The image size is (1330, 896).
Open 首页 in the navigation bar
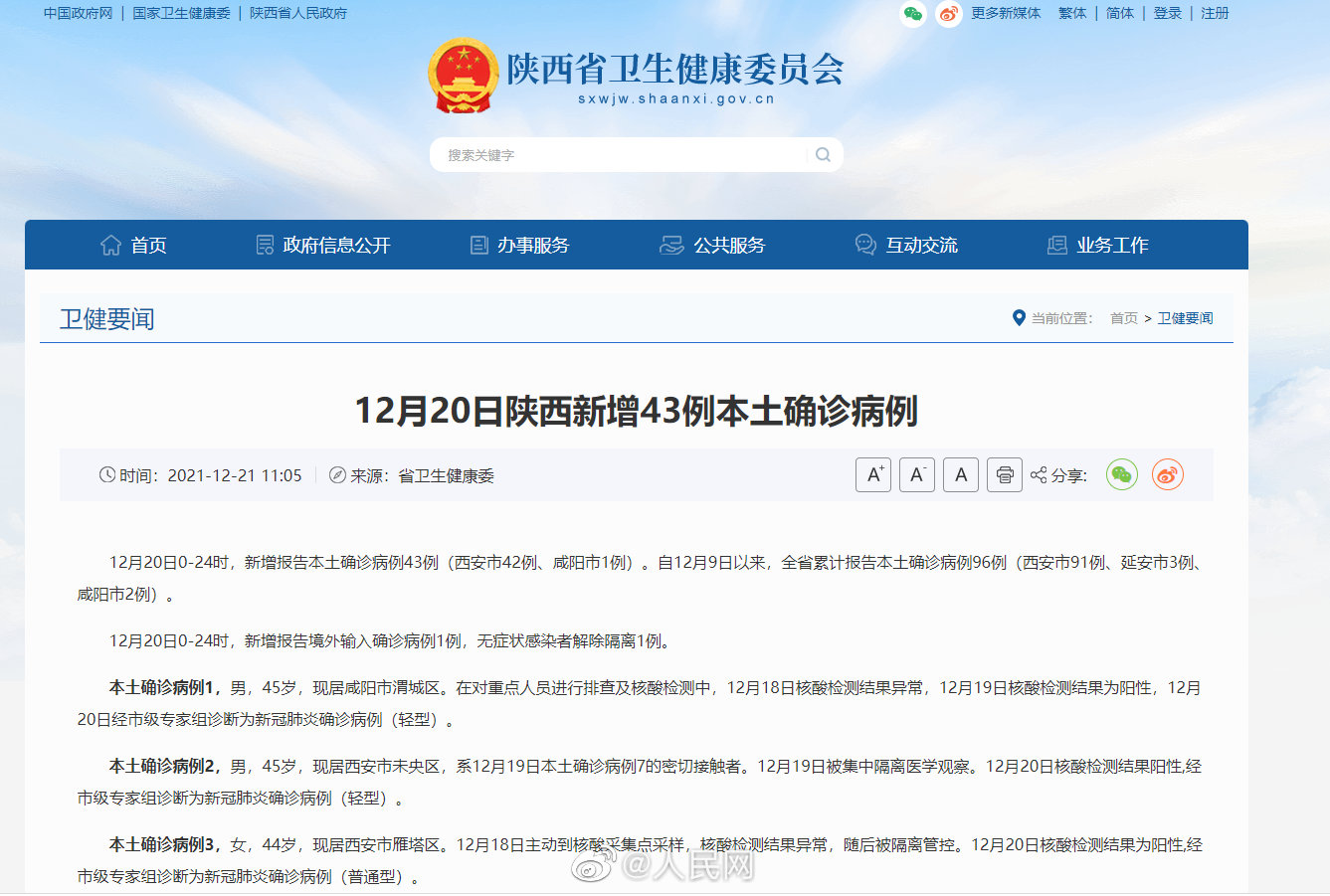click(133, 246)
